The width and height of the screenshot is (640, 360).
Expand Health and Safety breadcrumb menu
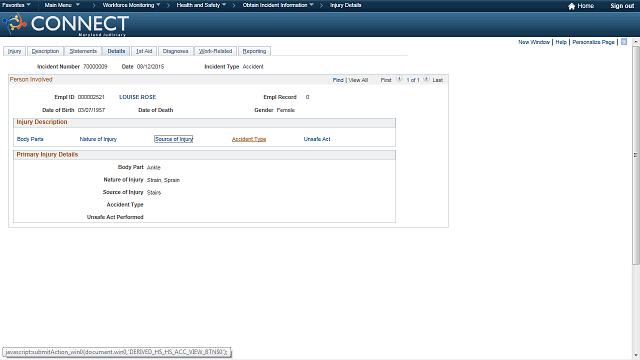pyautogui.click(x=201, y=5)
